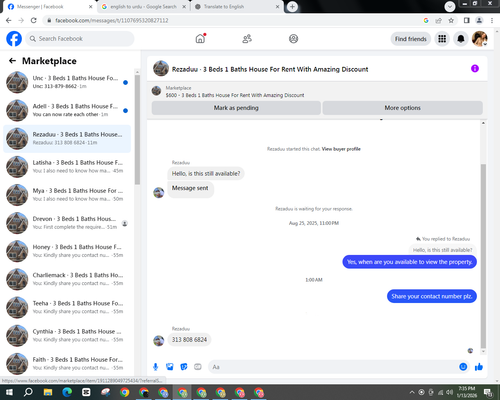Click the Find friends button

[411, 39]
